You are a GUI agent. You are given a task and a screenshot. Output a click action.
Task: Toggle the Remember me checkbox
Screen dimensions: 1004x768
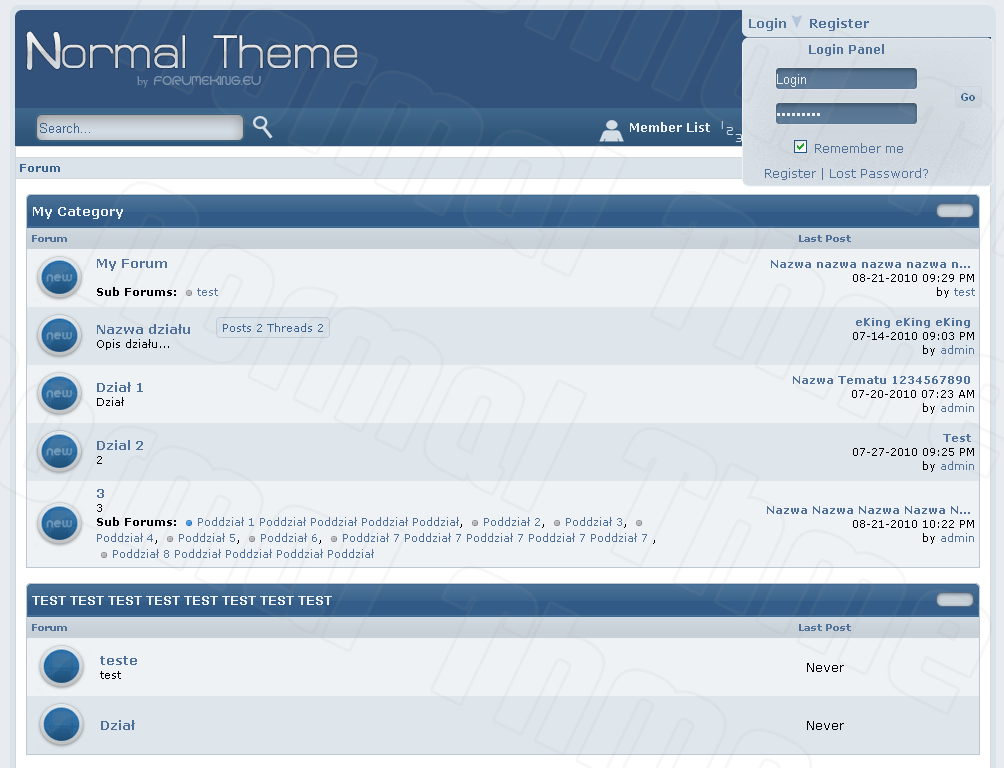(x=800, y=147)
